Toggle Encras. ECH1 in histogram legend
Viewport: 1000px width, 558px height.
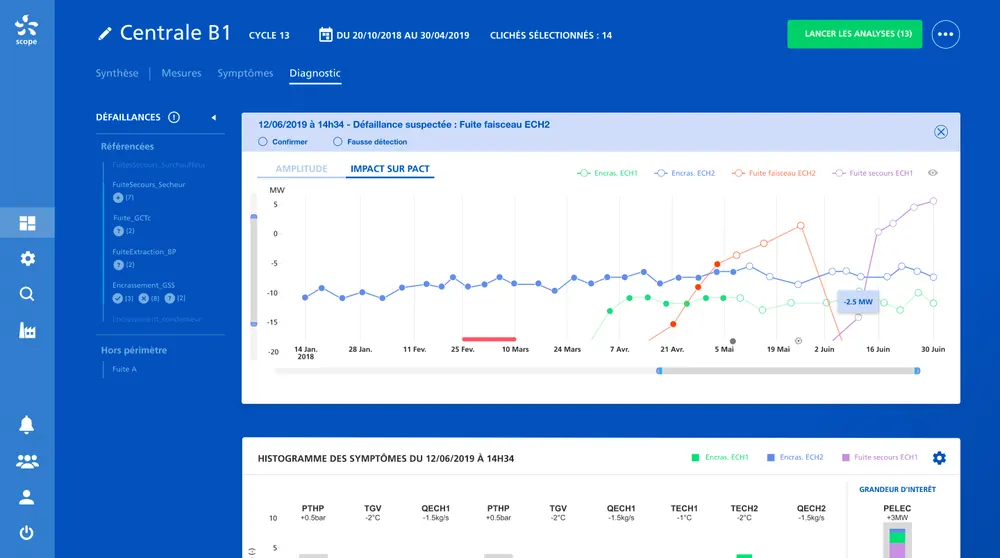tap(720, 457)
